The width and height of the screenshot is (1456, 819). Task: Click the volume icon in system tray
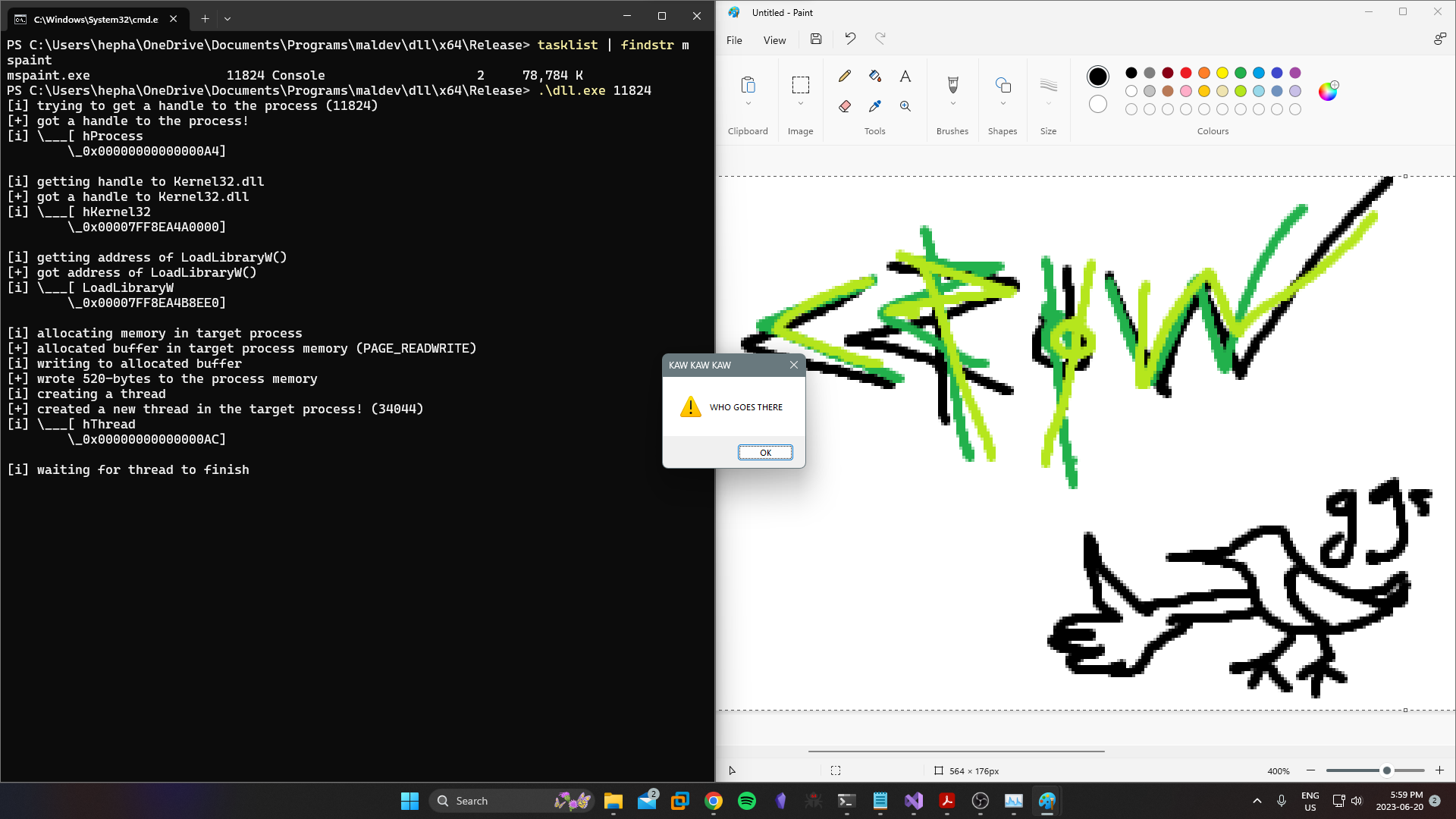1357,801
